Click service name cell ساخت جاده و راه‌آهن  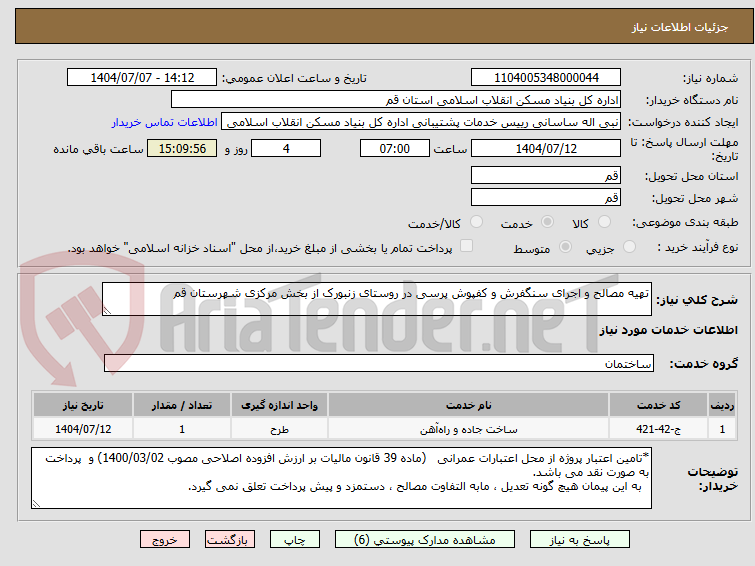click(469, 429)
